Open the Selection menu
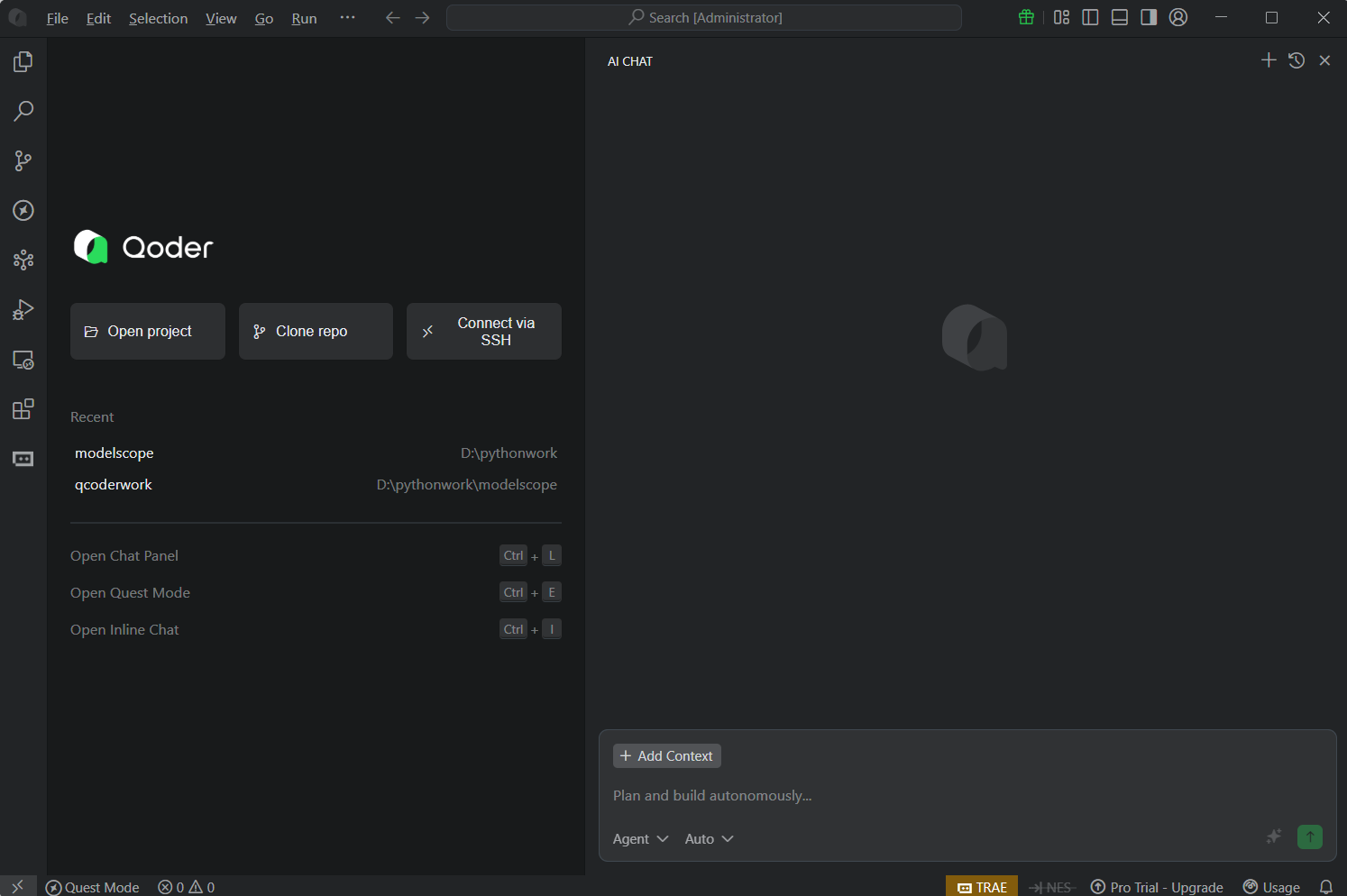The width and height of the screenshot is (1347, 896). [159, 18]
